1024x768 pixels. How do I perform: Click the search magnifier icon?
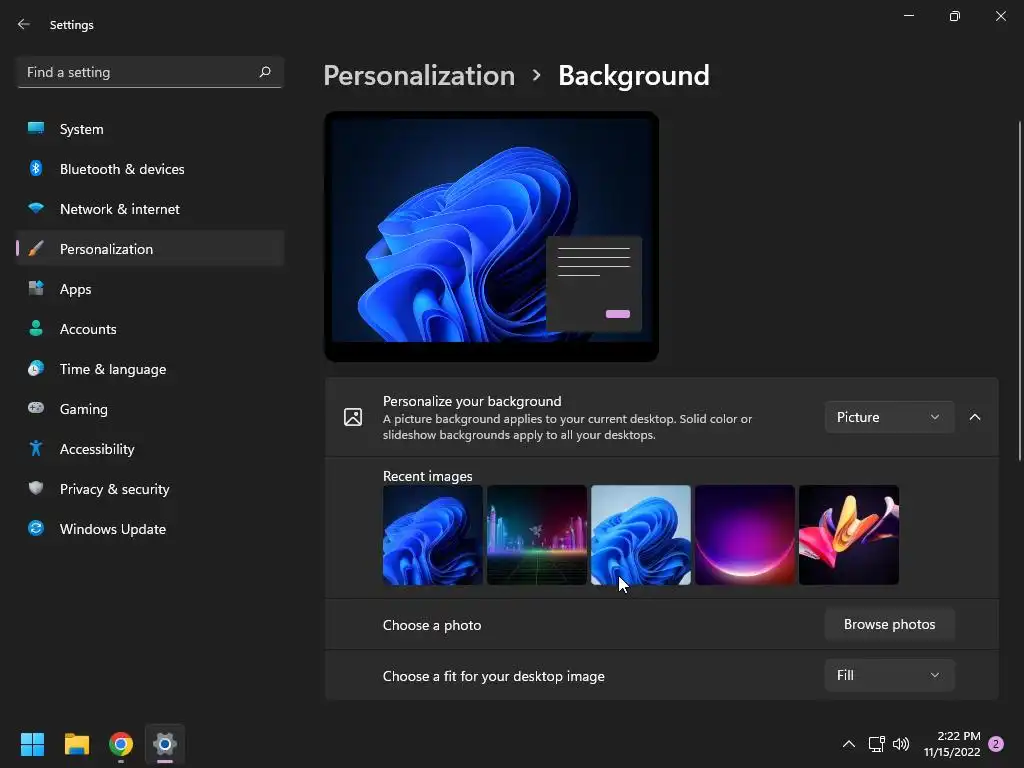coord(264,72)
